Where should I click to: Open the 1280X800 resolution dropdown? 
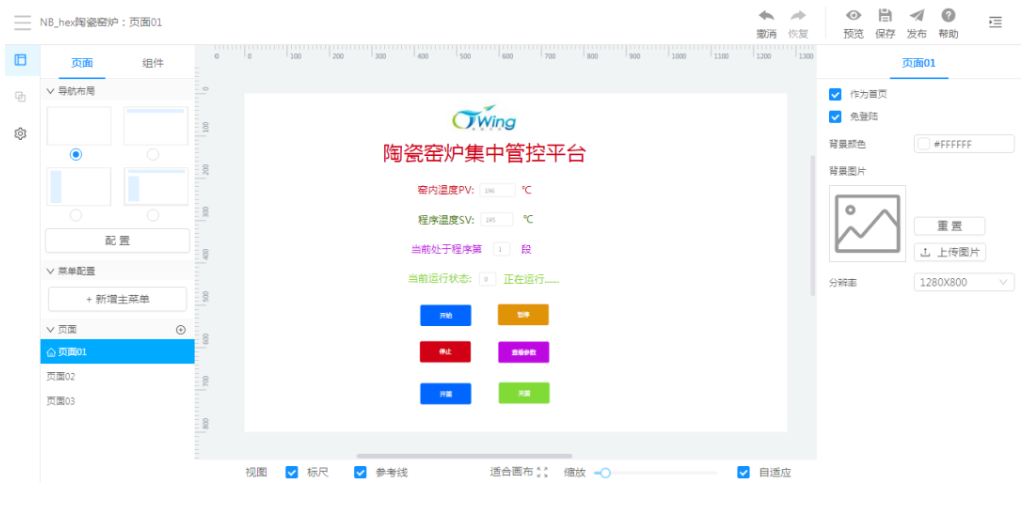click(964, 283)
